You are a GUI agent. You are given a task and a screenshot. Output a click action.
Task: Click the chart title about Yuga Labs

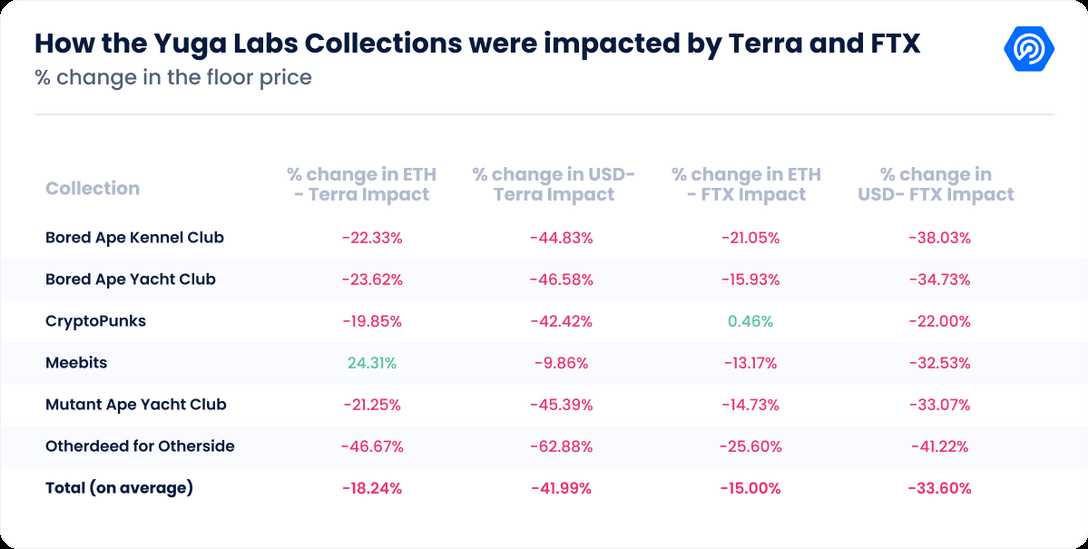coord(477,44)
